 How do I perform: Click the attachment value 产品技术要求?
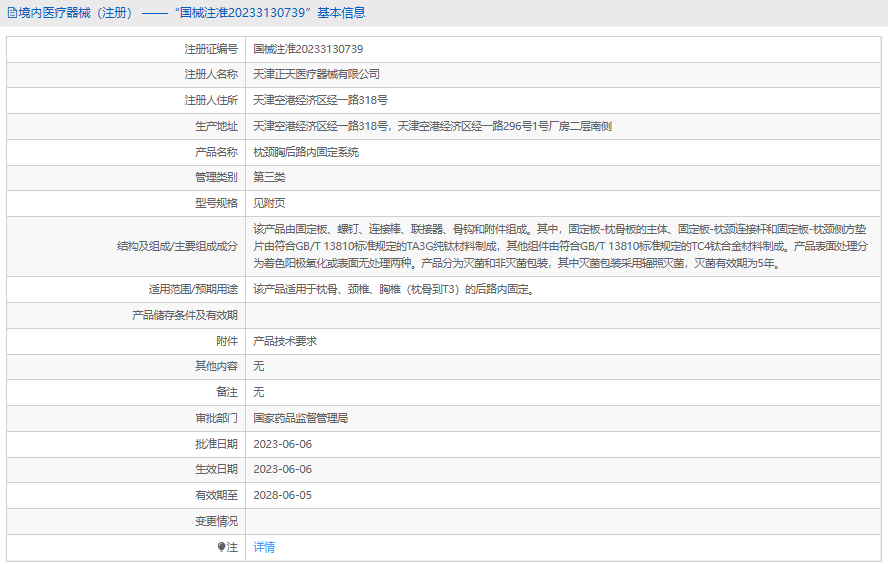(x=285, y=341)
